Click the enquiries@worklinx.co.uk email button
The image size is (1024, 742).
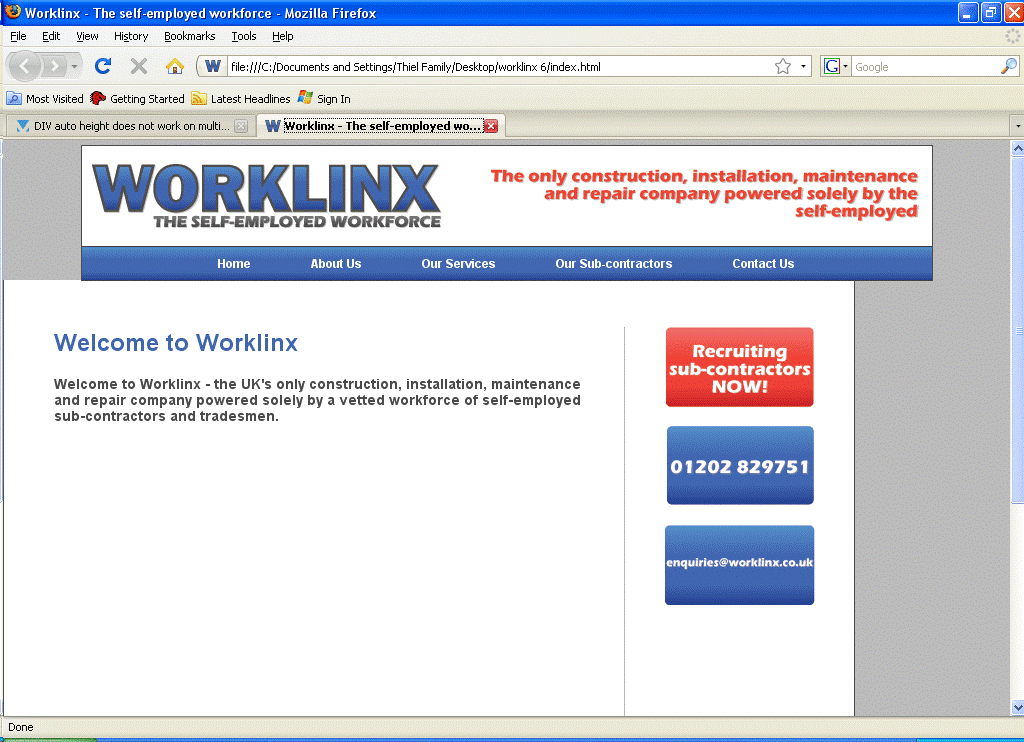tap(740, 565)
